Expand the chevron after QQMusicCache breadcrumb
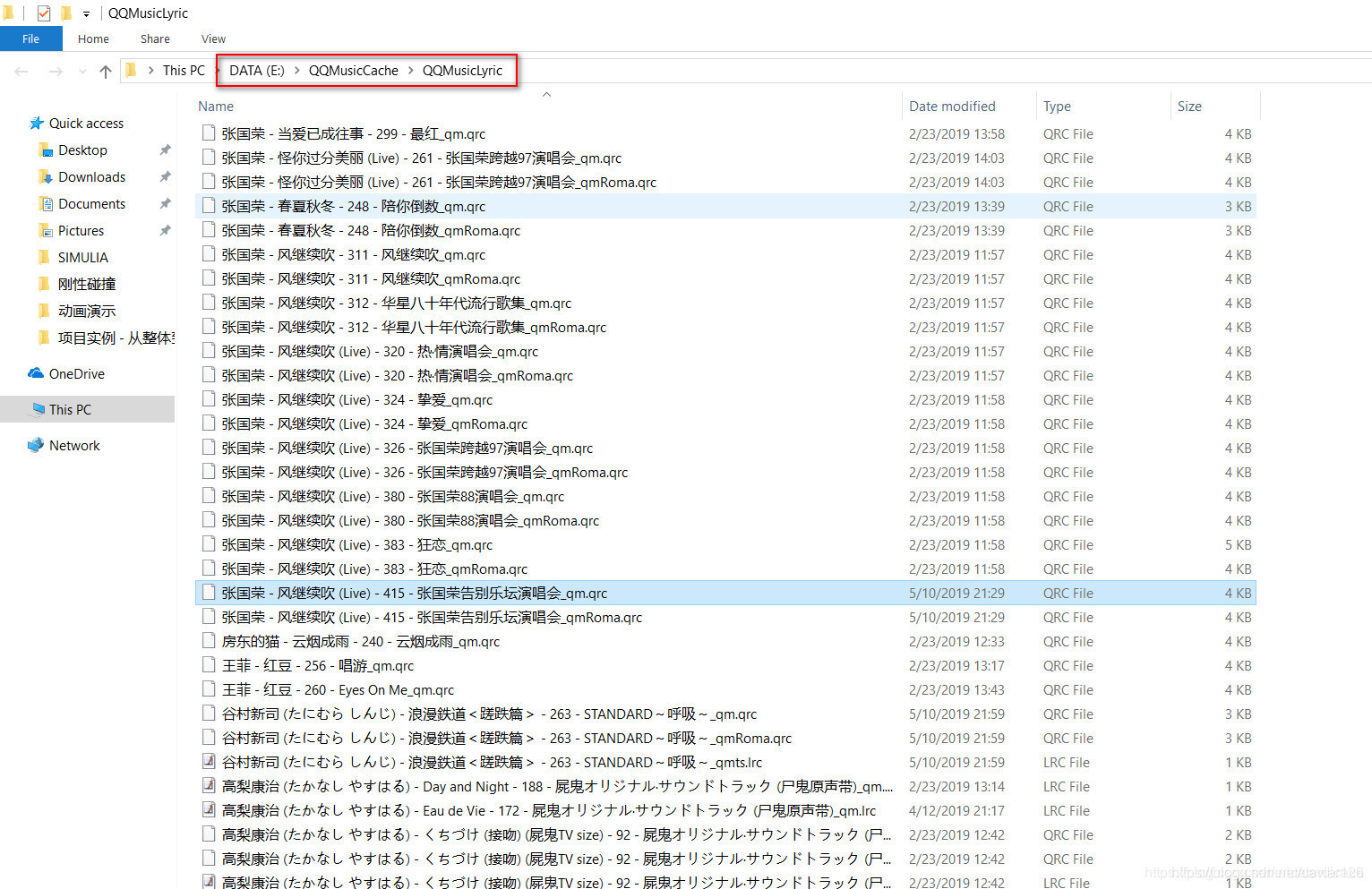This screenshot has height=889, width=1372. pos(411,70)
